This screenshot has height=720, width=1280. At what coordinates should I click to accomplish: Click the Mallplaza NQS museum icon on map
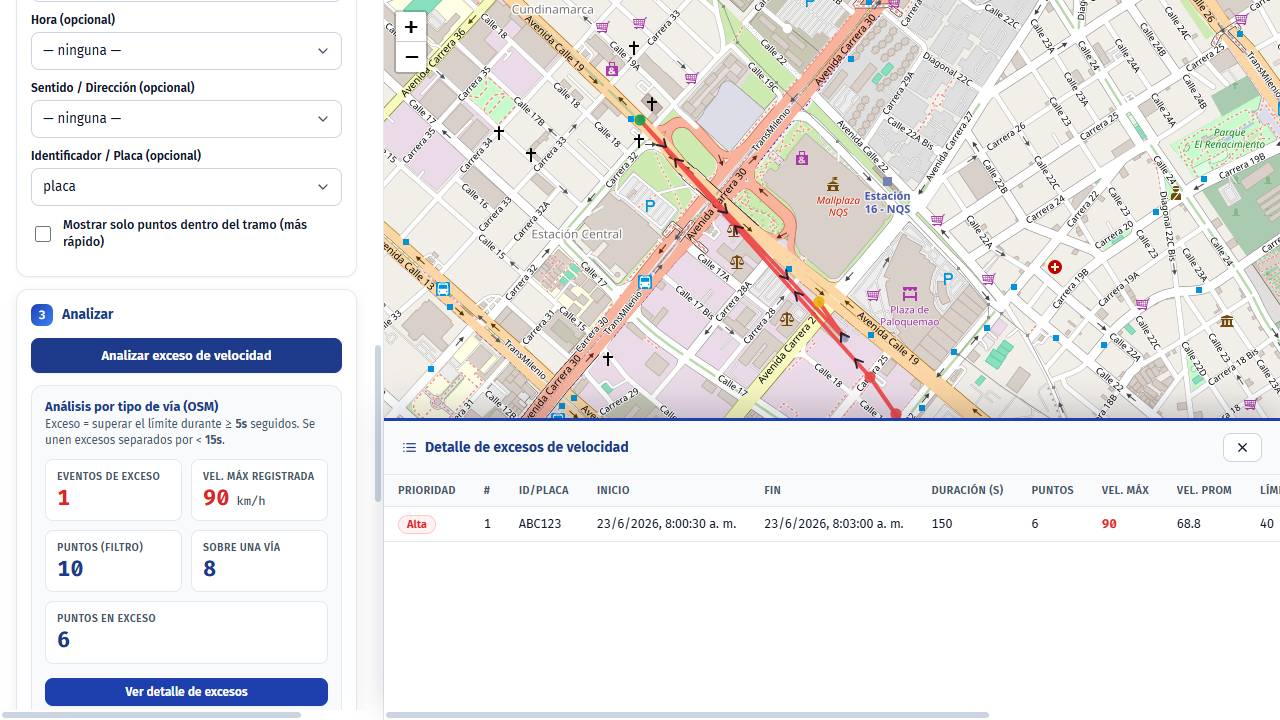(x=833, y=184)
